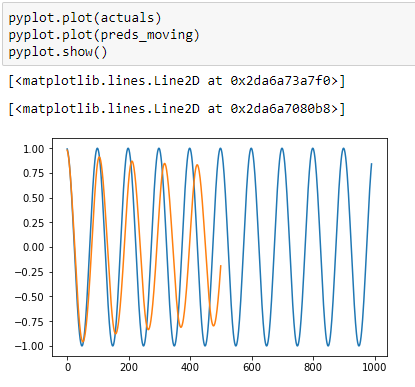Click y-axis tick label −1.00
The height and width of the screenshot is (387, 415).
[x=29, y=347]
